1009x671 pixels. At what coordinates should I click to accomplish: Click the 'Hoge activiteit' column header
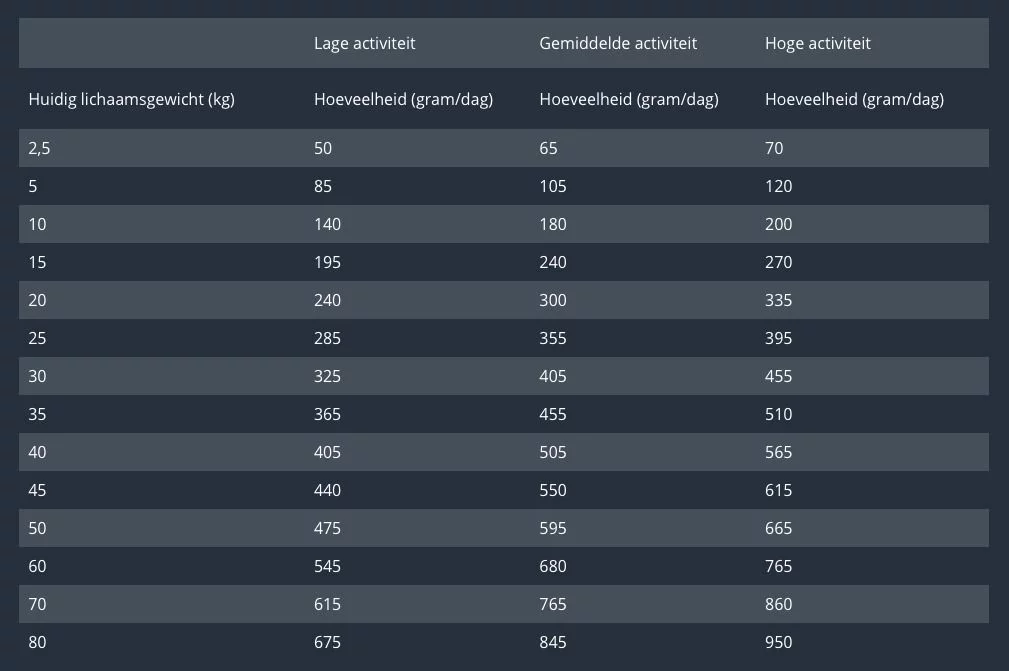click(x=817, y=43)
